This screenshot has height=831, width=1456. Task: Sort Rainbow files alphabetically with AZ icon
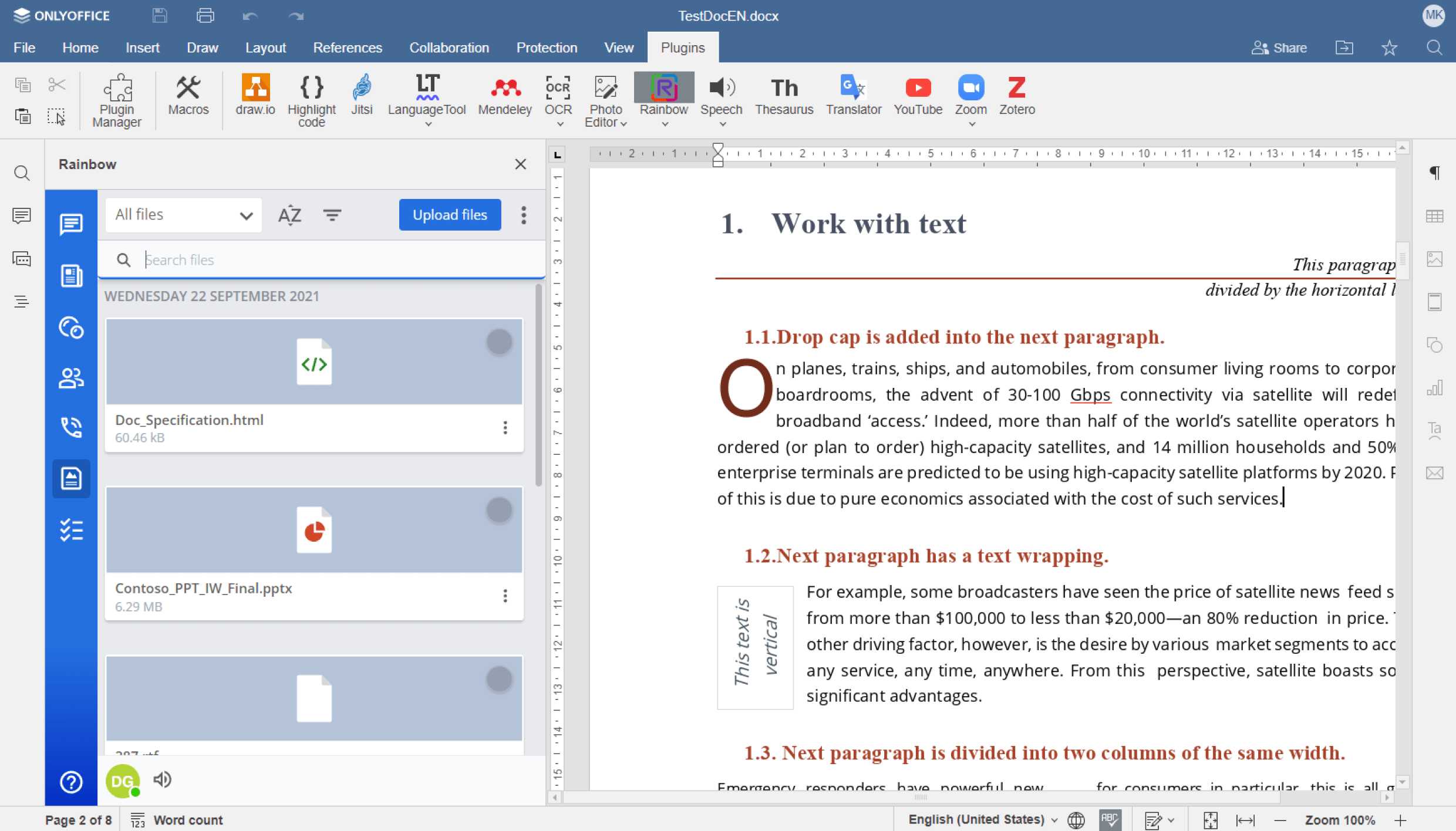[289, 215]
